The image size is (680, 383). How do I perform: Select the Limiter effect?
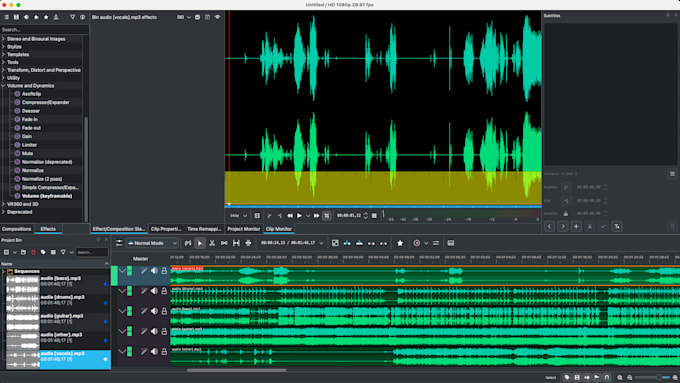tap(29, 145)
